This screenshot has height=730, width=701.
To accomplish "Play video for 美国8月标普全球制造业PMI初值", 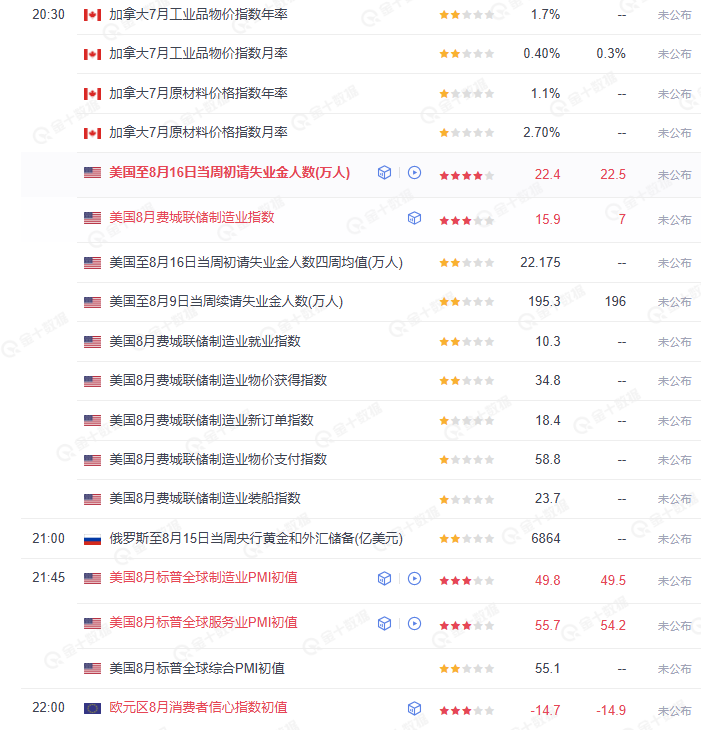I will 414,579.
